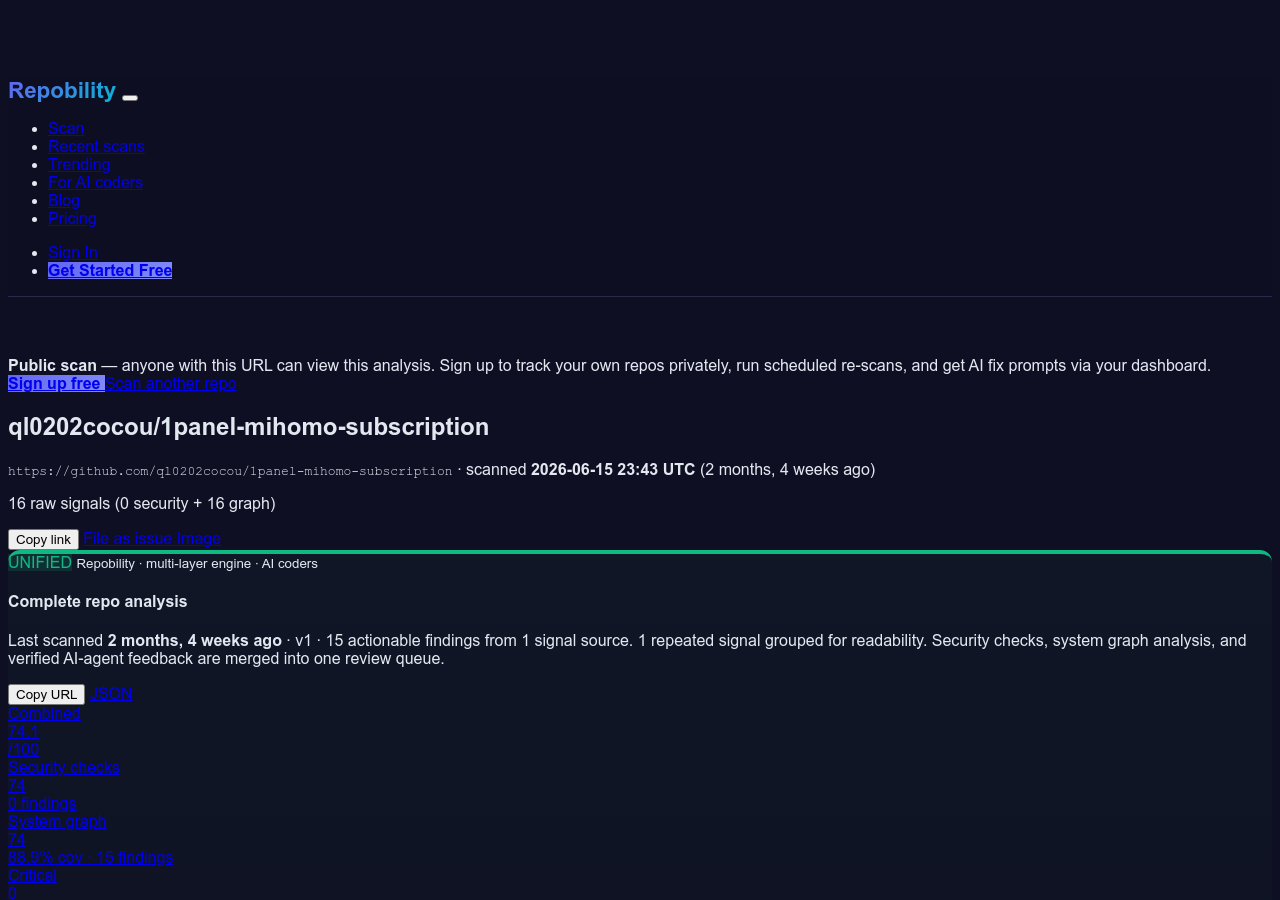
Task: Click the Public scan notice text
Action: [x=609, y=365]
